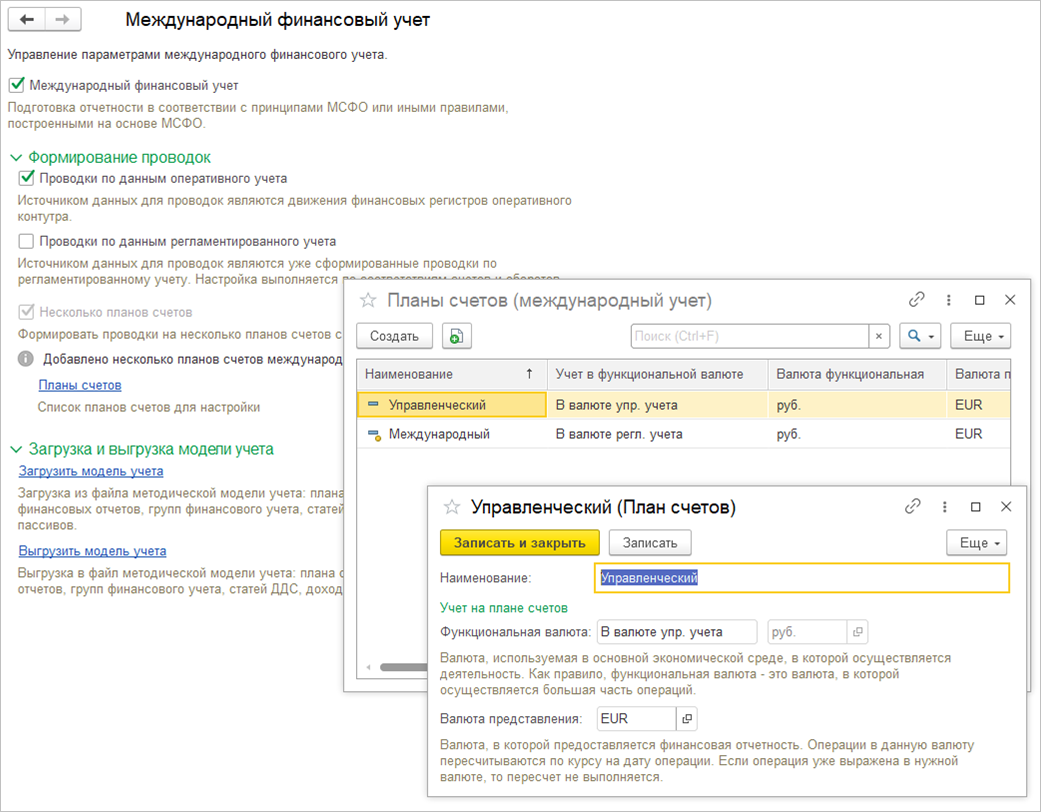Screen dimensions: 1041x812
Task: Click the Наименование column header
Action: coord(451,374)
